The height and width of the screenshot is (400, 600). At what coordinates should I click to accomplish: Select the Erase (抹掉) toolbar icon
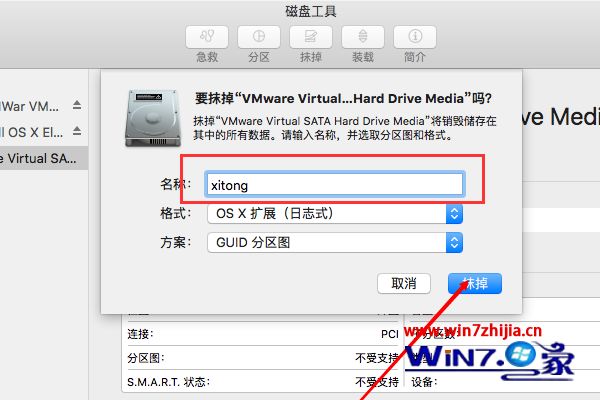(x=311, y=37)
